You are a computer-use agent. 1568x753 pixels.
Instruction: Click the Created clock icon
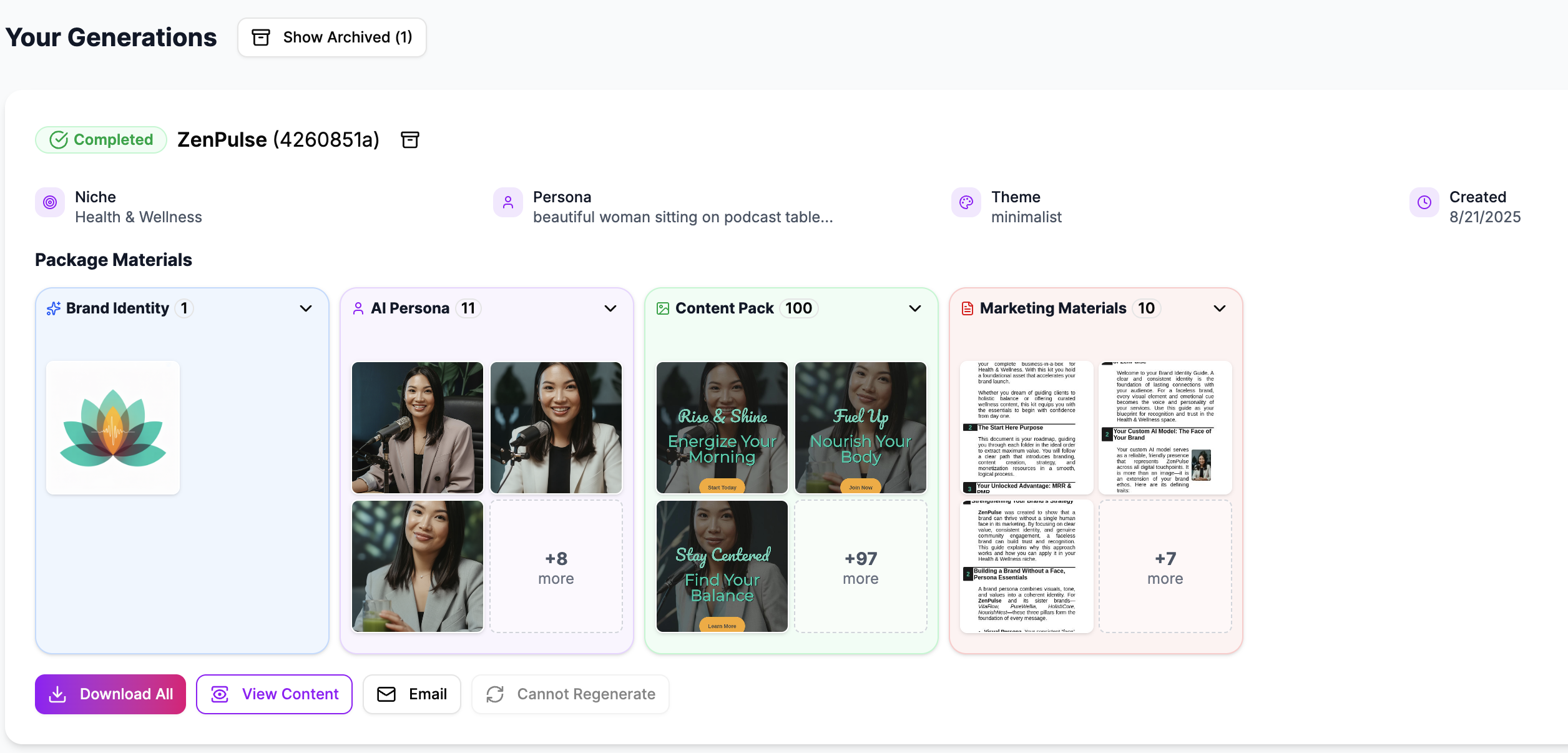tap(1424, 202)
